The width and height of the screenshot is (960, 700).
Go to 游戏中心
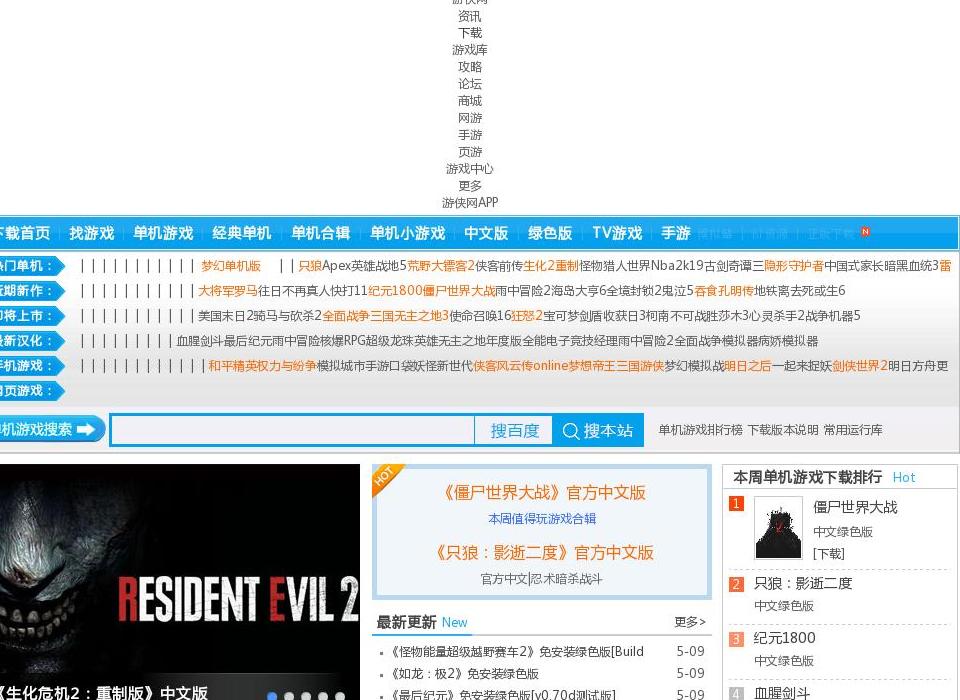click(470, 169)
